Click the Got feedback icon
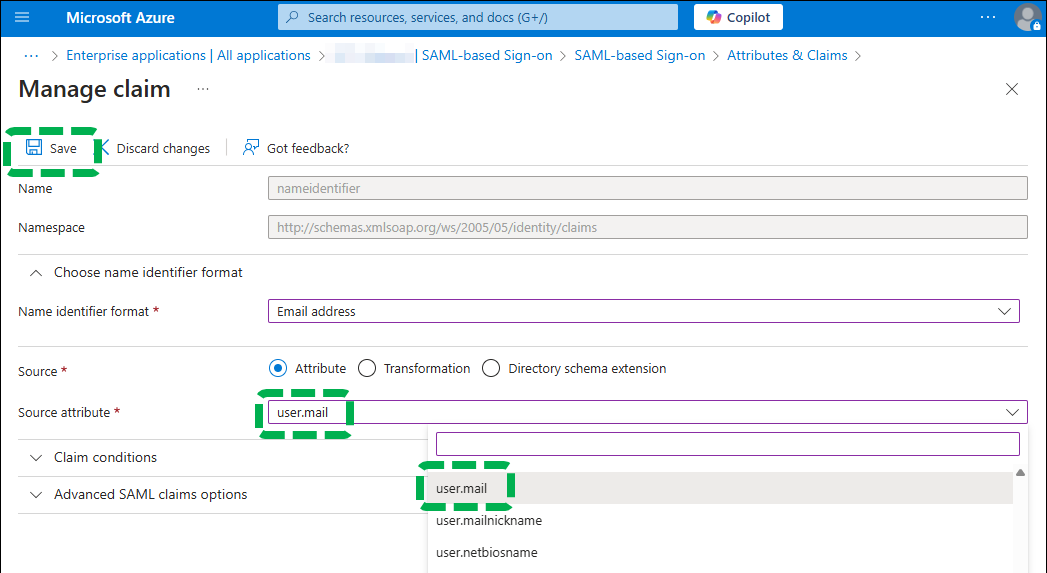 click(251, 148)
